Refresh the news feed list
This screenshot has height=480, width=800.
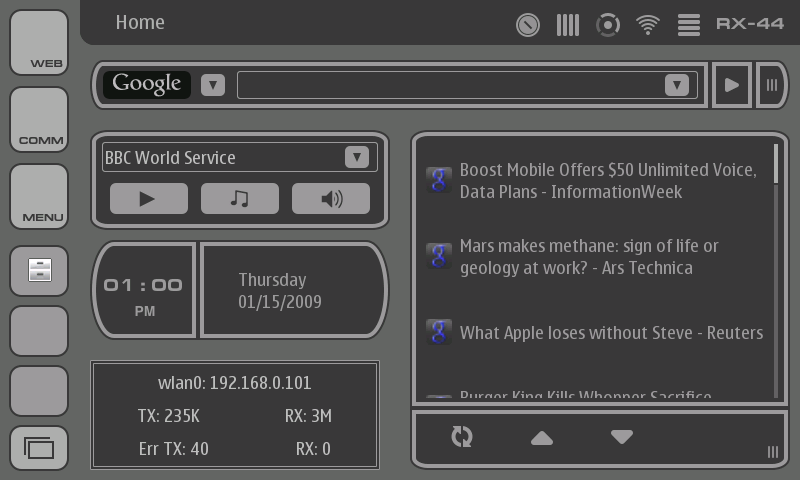click(x=462, y=437)
